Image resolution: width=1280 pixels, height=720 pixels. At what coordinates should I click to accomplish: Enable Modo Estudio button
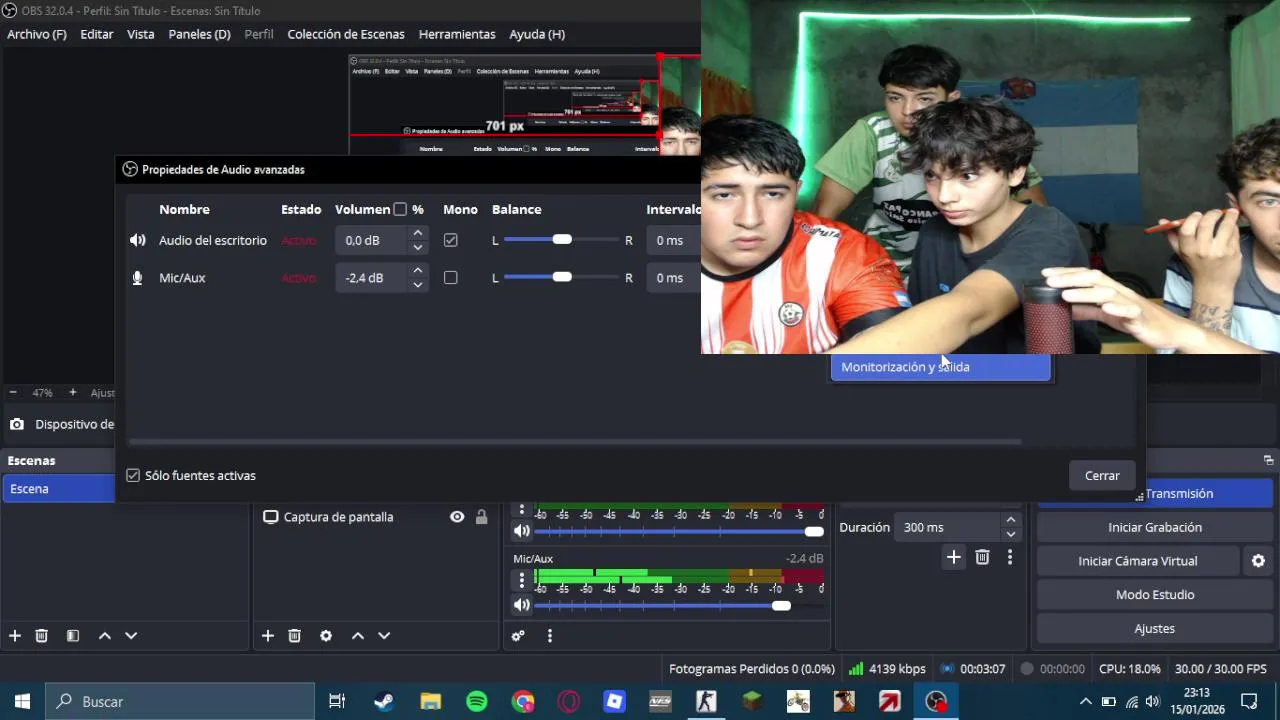pyautogui.click(x=1155, y=595)
